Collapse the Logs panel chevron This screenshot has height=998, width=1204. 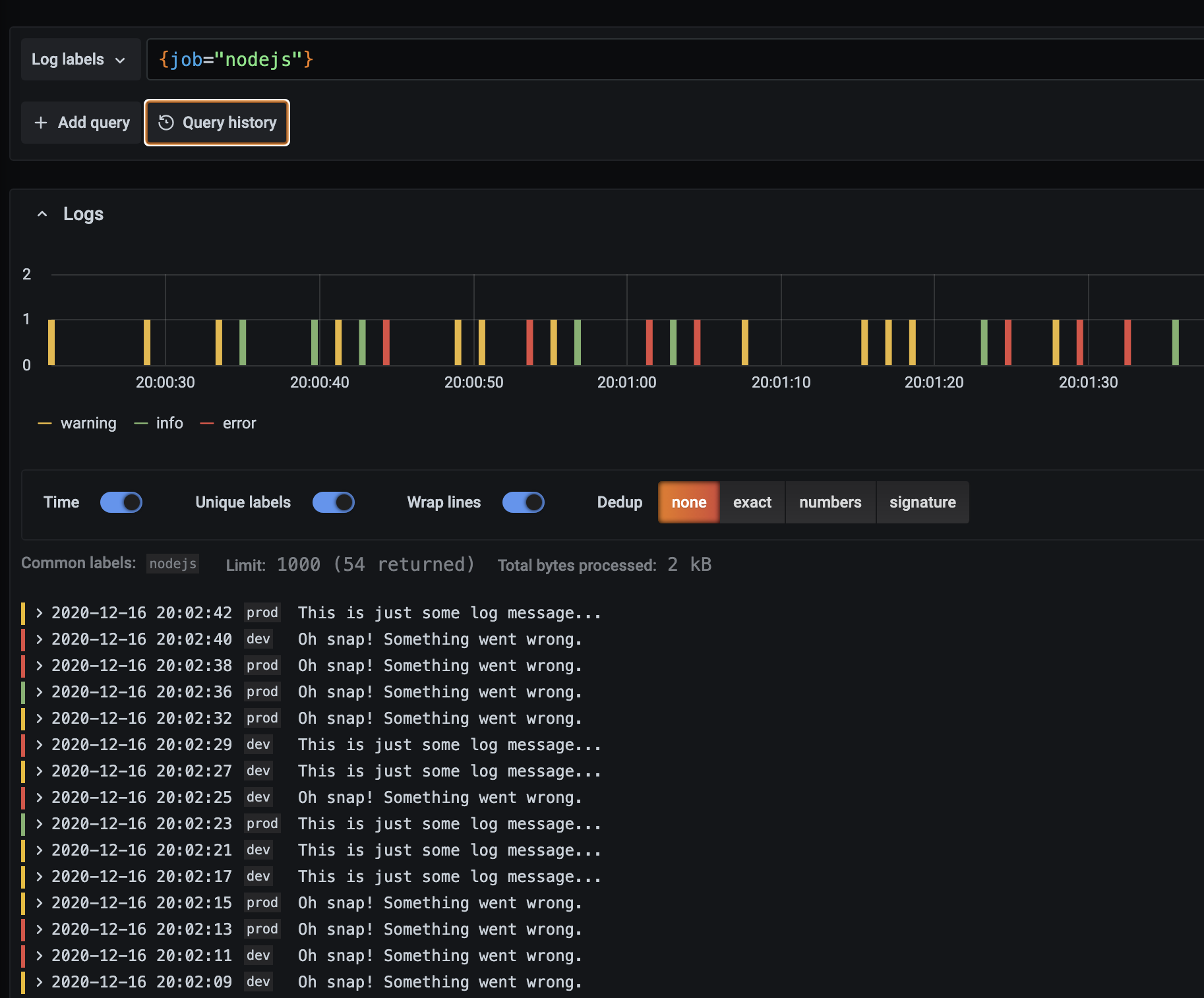click(42, 214)
